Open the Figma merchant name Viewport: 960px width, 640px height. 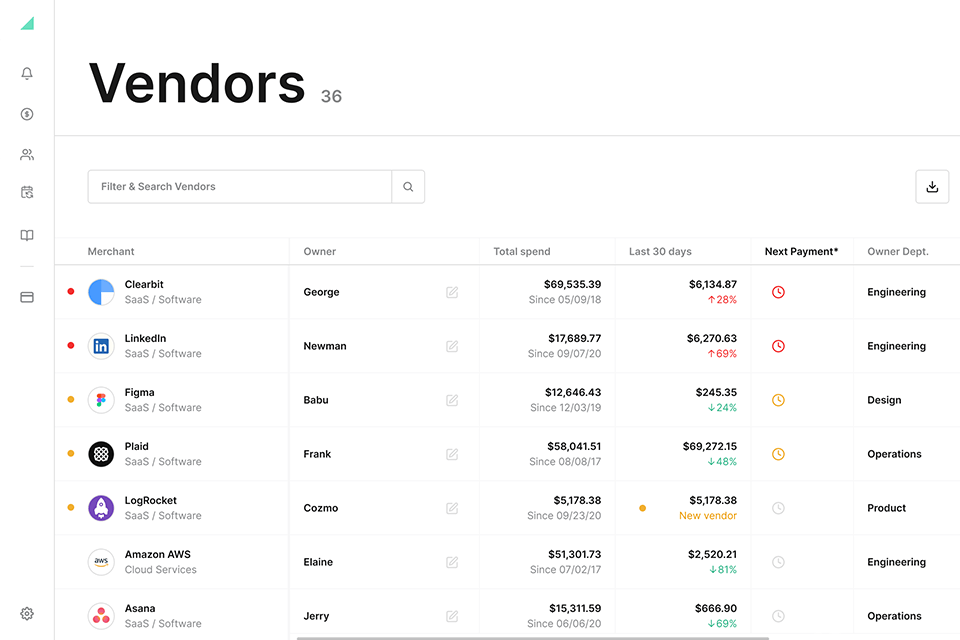point(140,392)
